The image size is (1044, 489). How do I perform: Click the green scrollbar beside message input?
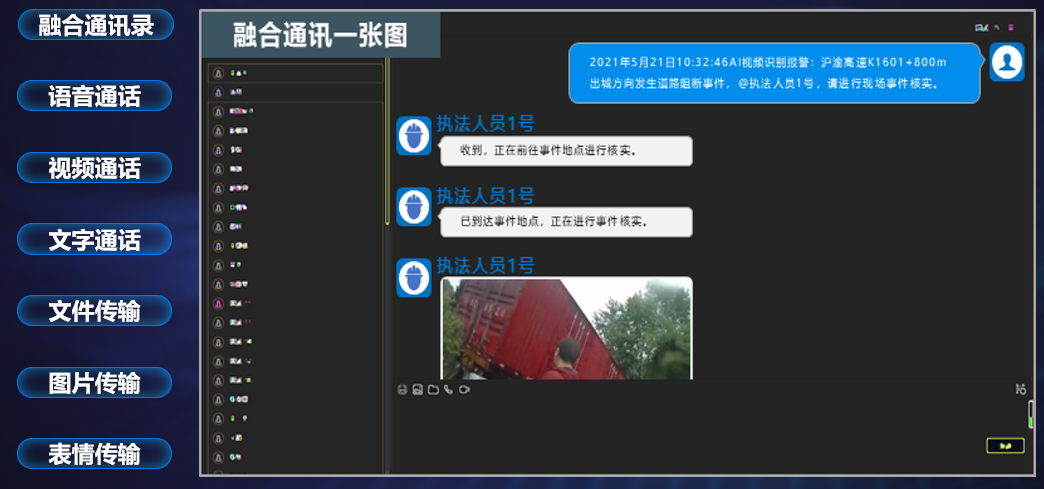point(1031,414)
